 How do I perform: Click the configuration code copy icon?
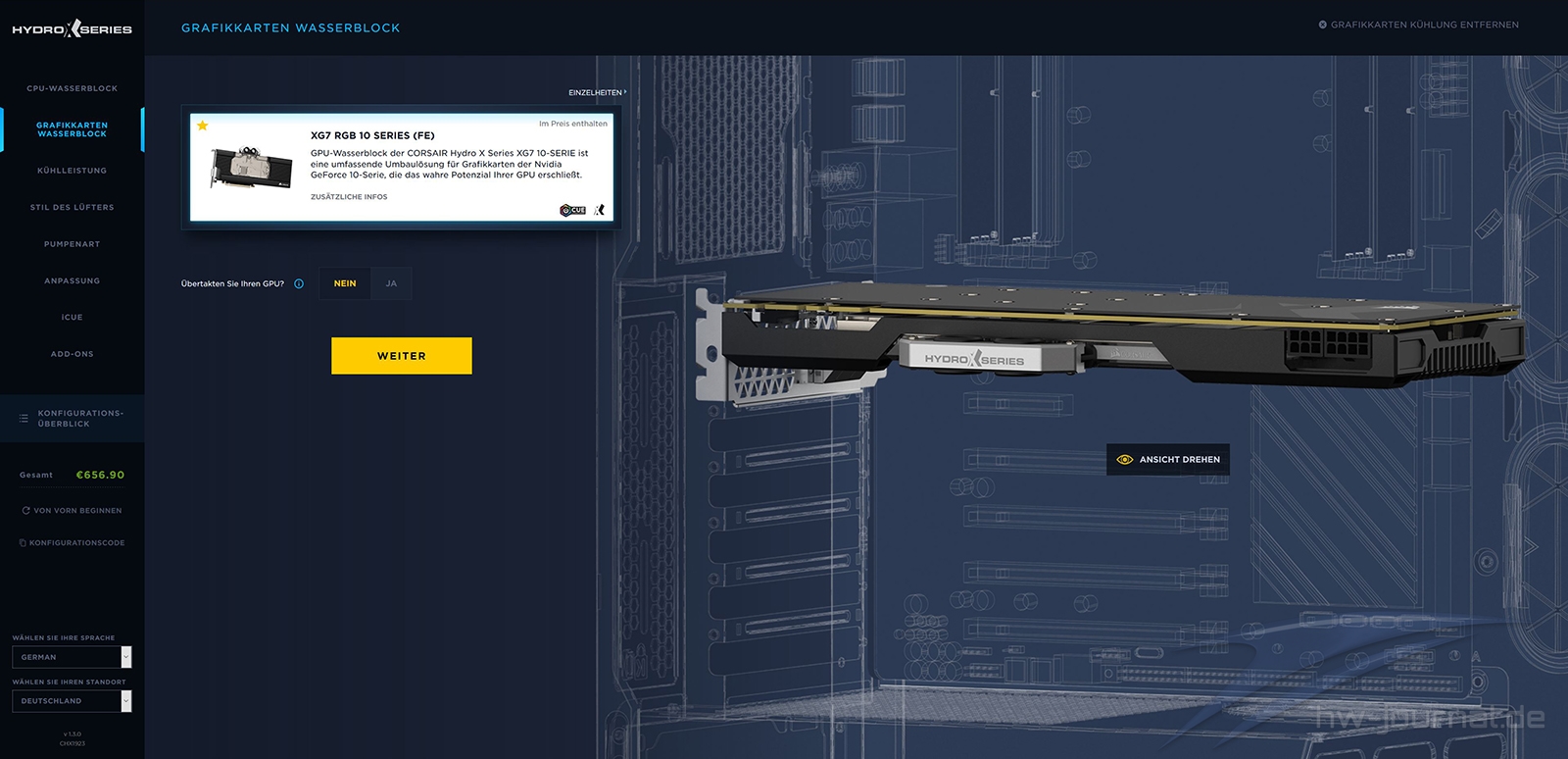(23, 542)
